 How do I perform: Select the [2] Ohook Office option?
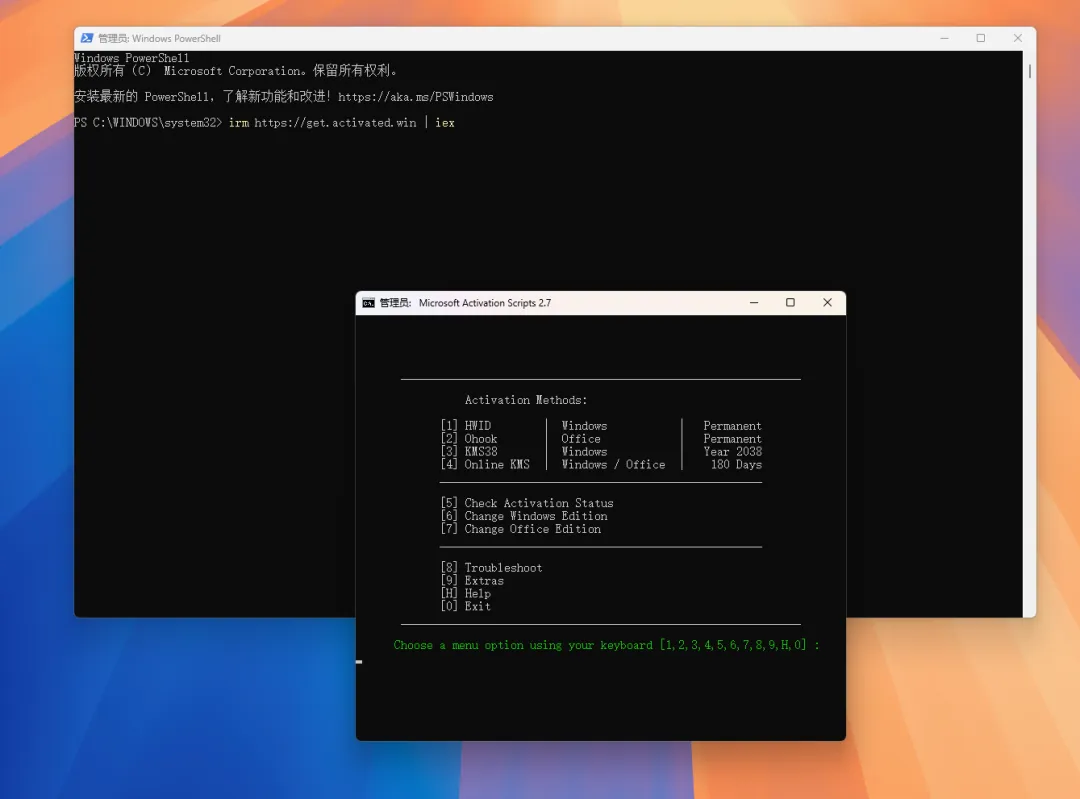[x=469, y=439]
